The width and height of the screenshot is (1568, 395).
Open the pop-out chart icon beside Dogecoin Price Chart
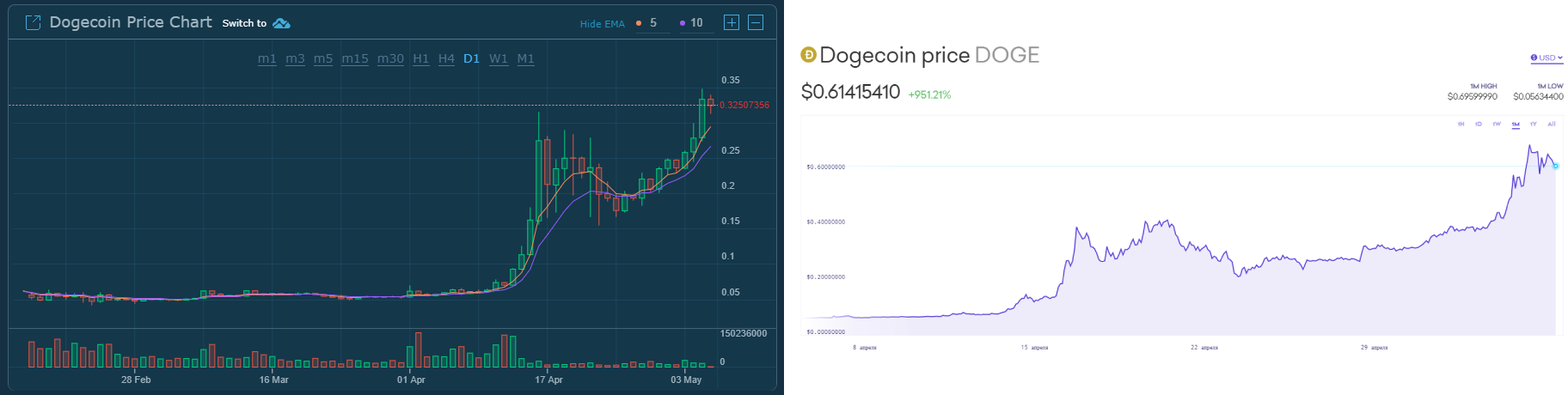pos(33,23)
